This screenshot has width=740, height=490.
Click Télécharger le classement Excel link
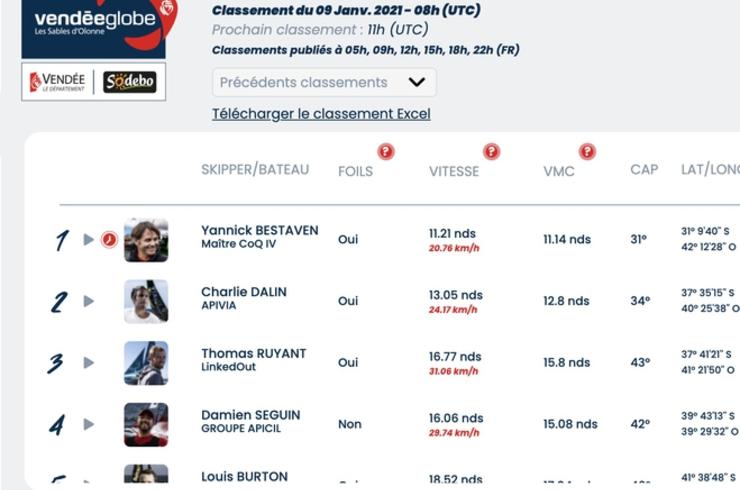click(x=321, y=114)
